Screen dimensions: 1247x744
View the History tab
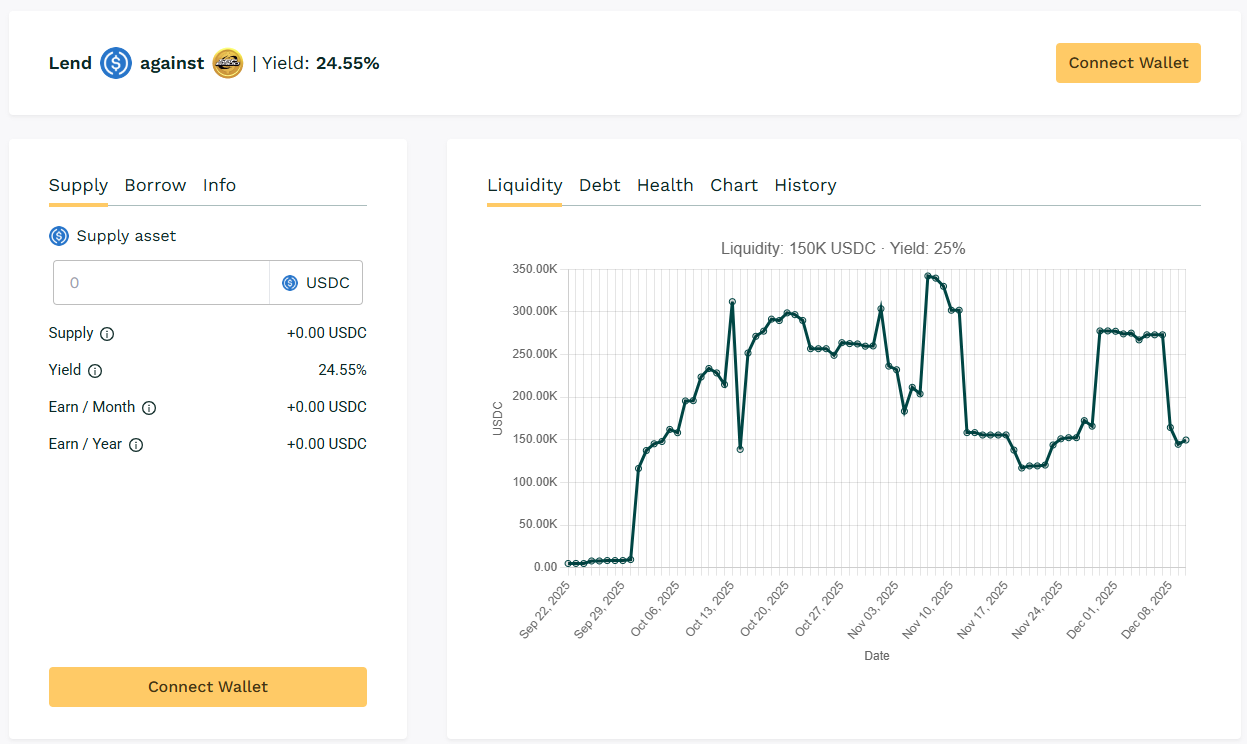805,185
